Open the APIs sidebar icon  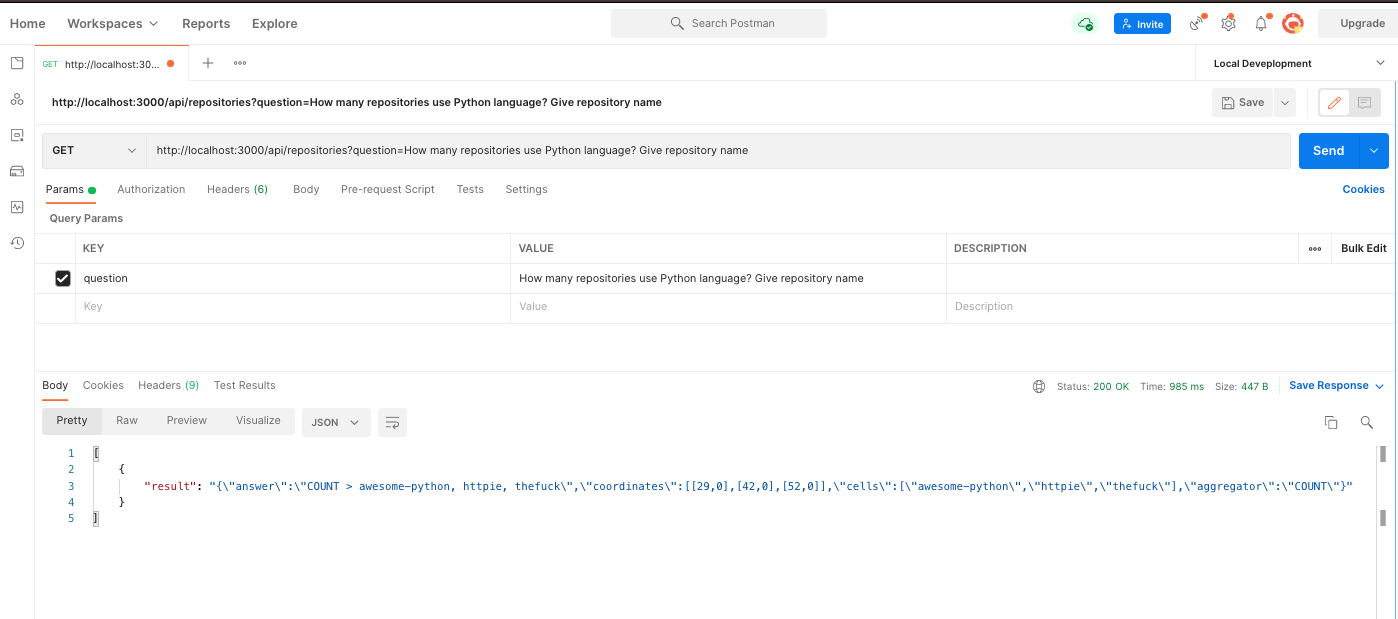(17, 99)
